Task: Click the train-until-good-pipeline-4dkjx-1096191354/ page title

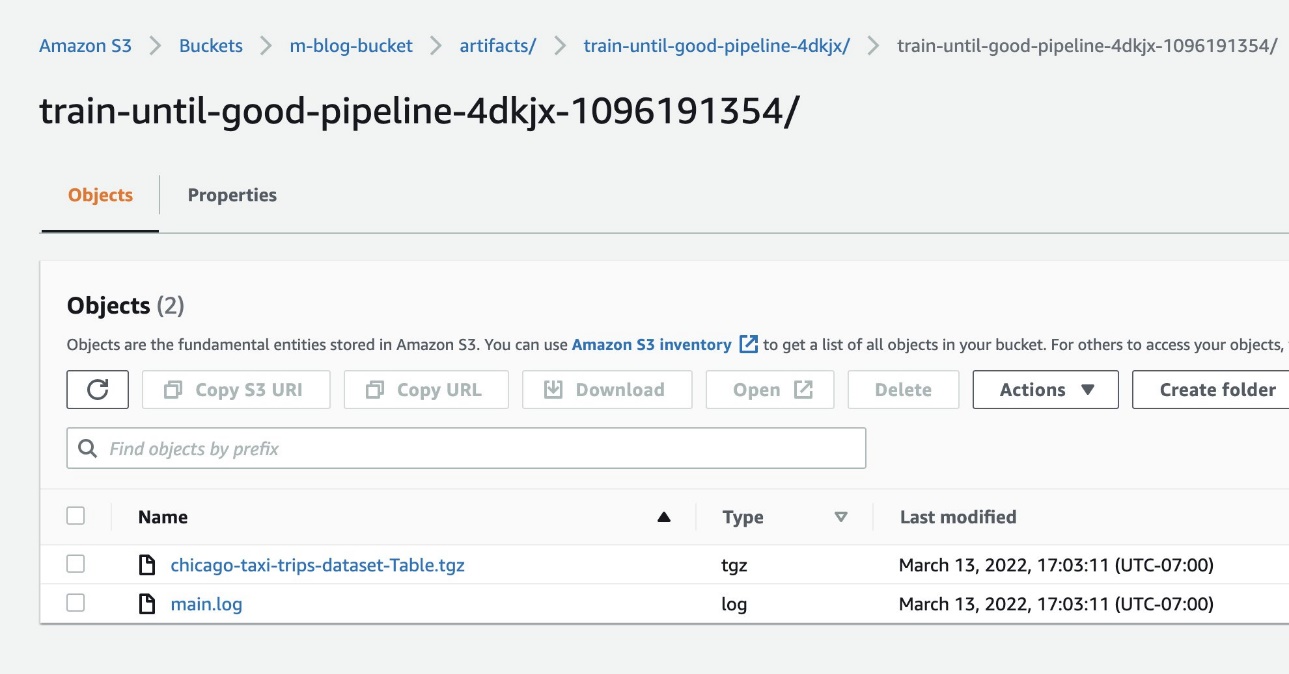Action: click(x=419, y=112)
